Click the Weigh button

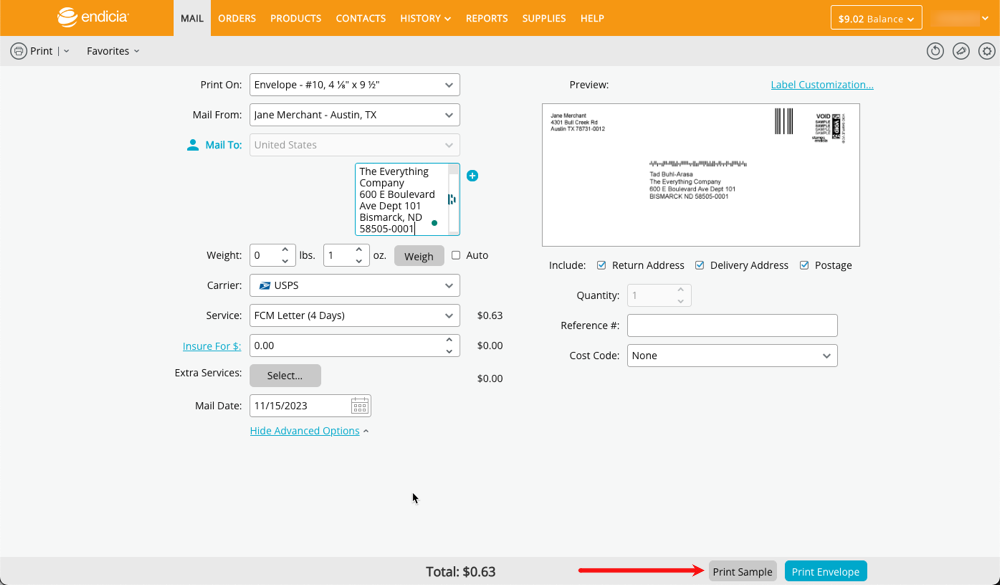(x=419, y=256)
